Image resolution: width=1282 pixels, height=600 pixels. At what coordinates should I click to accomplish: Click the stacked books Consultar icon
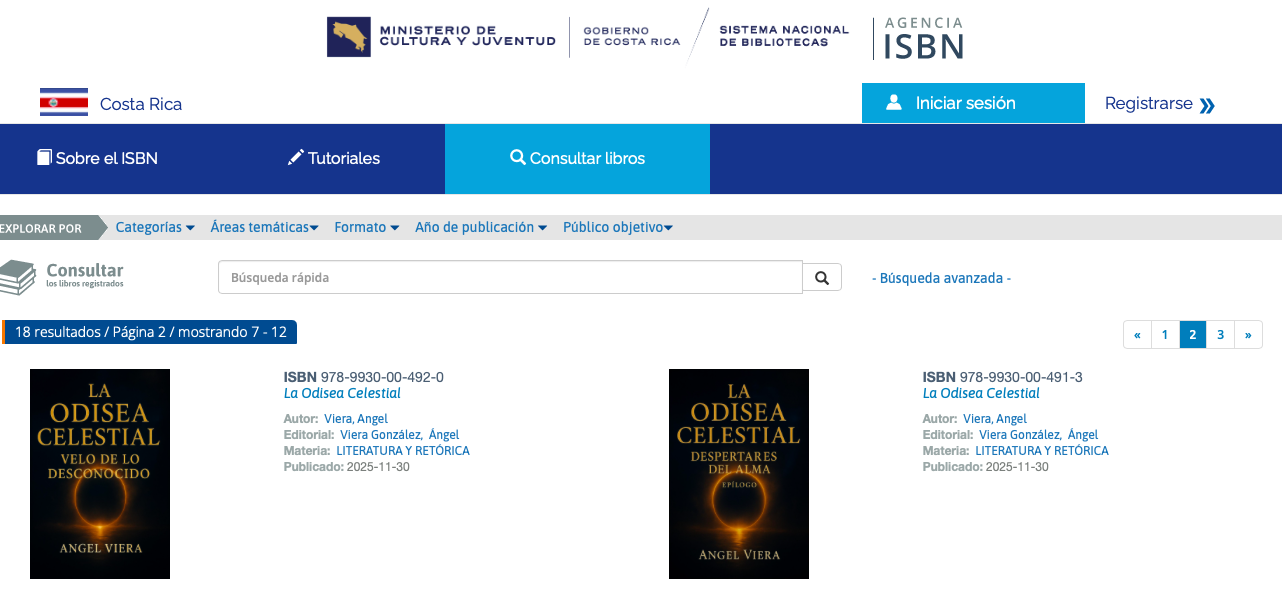point(18,277)
